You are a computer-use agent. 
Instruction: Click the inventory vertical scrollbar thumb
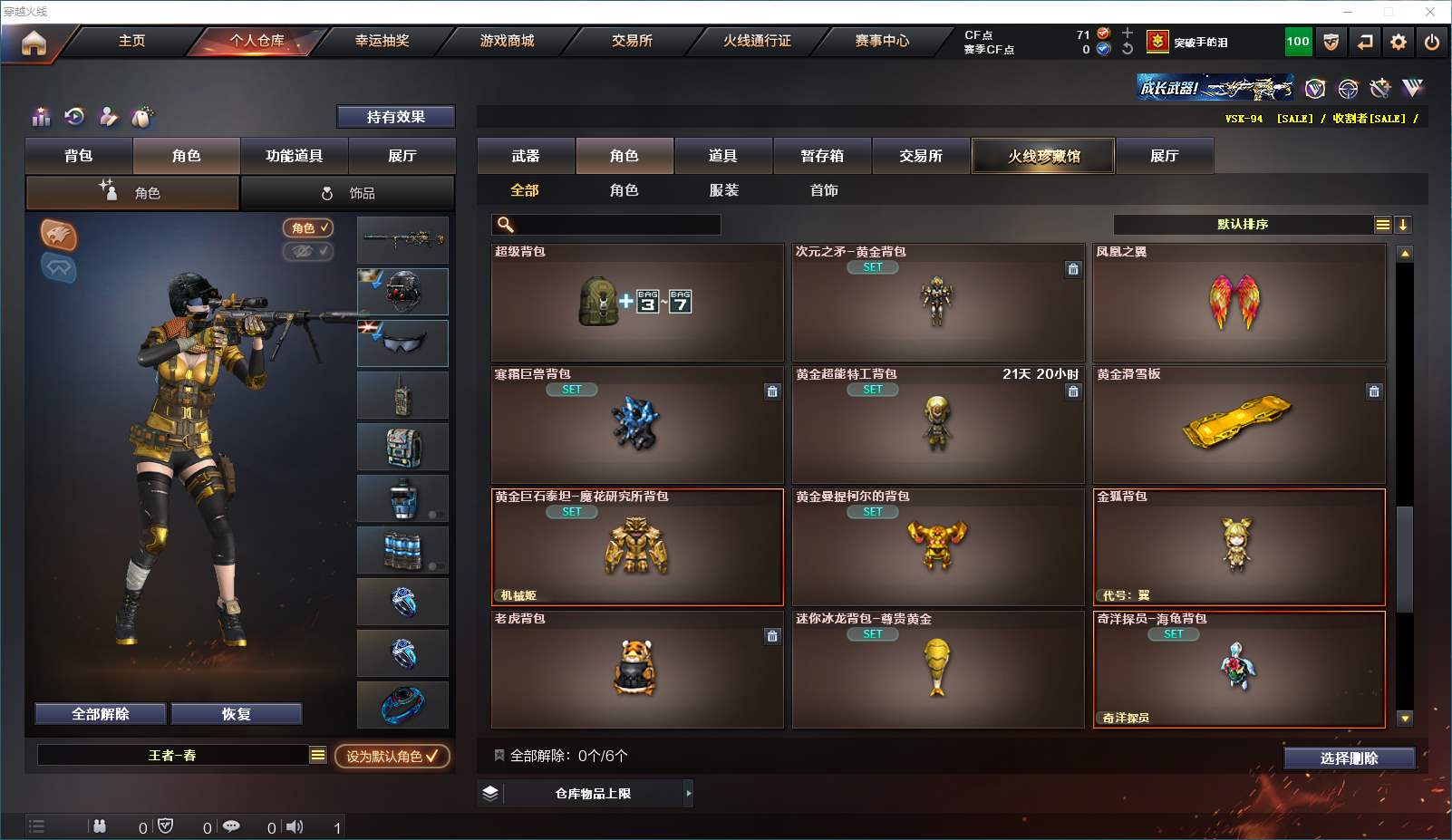point(1405,559)
